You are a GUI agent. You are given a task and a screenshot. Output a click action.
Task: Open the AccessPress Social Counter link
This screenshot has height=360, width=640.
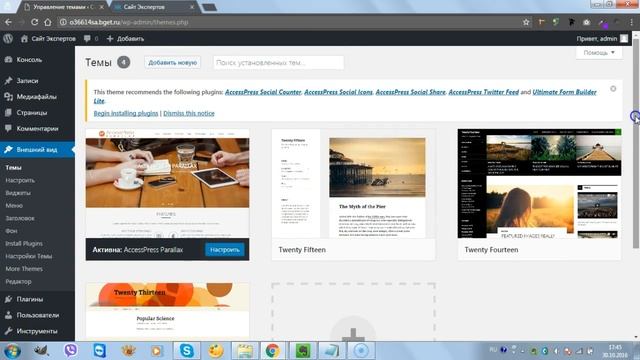pos(263,92)
